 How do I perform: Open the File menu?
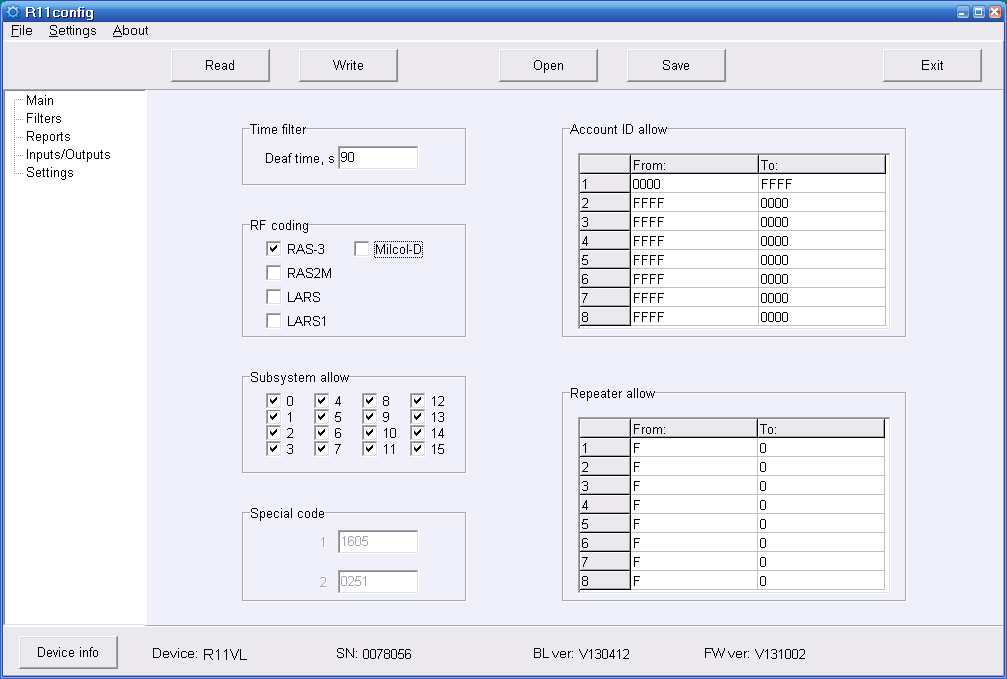pyautogui.click(x=21, y=31)
